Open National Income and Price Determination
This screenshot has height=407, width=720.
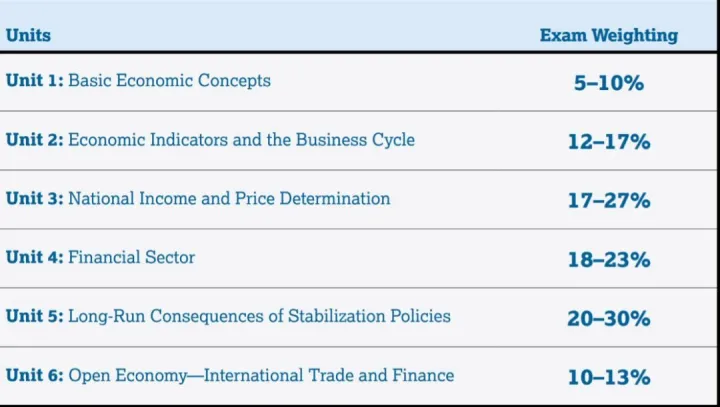[x=229, y=198]
